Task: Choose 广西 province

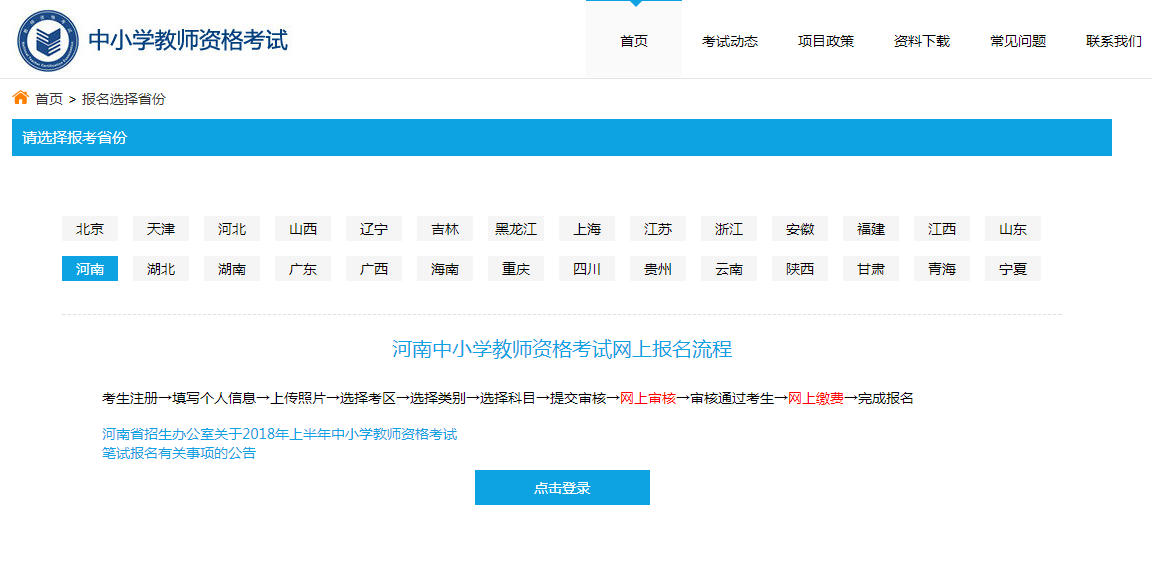Action: [374, 268]
